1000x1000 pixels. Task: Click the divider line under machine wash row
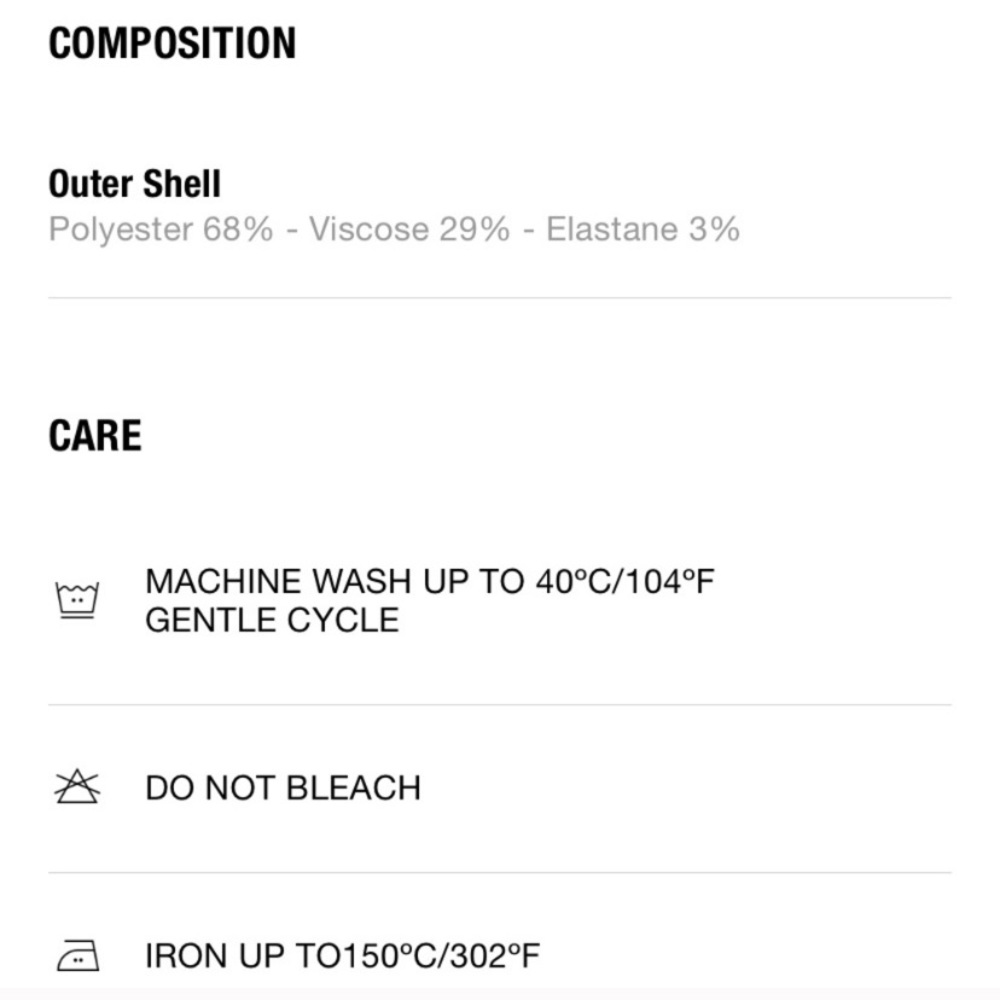tap(500, 705)
